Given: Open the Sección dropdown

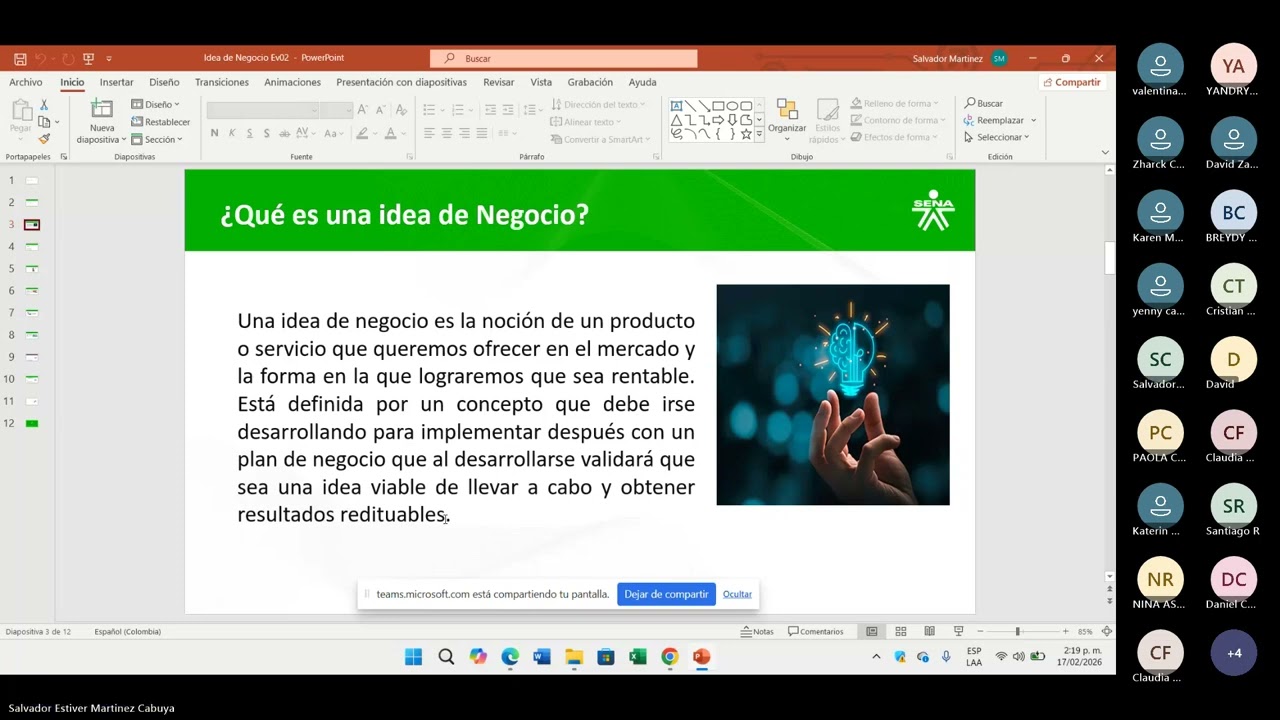Looking at the screenshot, I should click(157, 139).
